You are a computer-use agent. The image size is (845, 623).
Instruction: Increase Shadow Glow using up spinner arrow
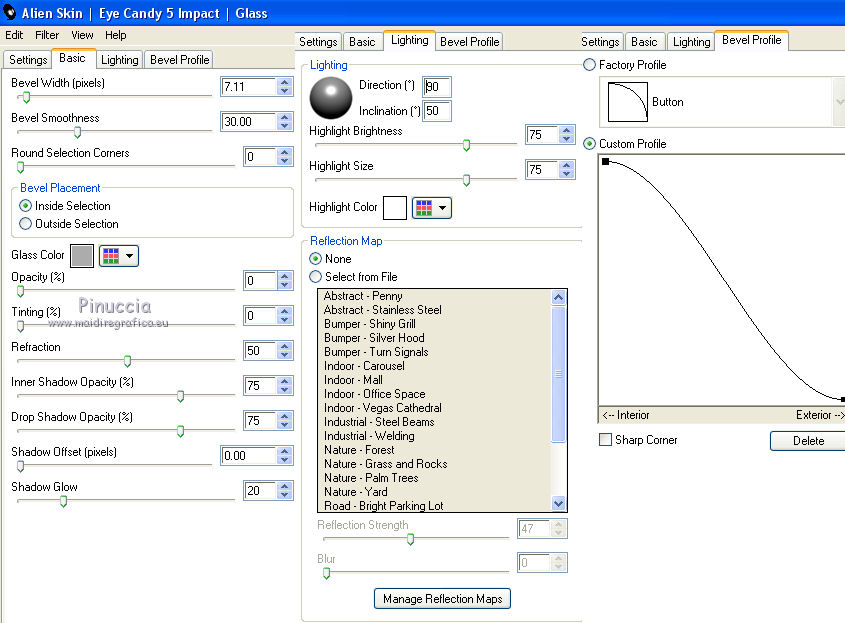point(284,486)
